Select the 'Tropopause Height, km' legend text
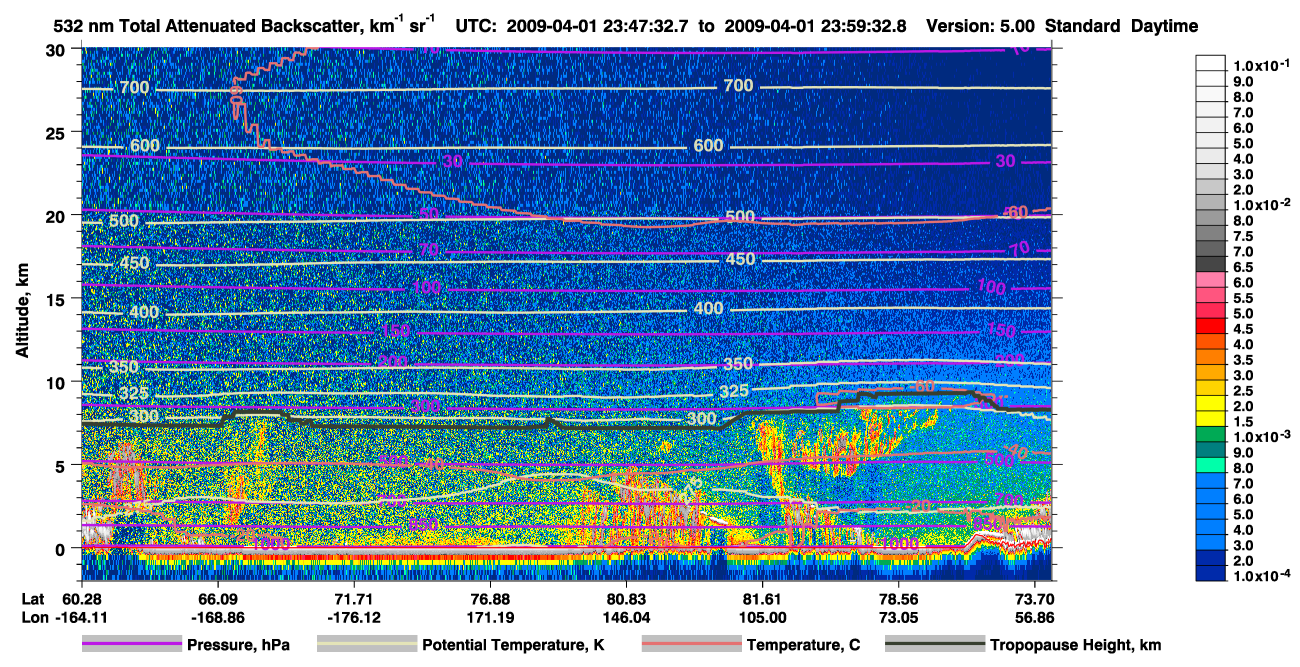Image resolution: width=1300 pixels, height=667 pixels. (x=1076, y=646)
